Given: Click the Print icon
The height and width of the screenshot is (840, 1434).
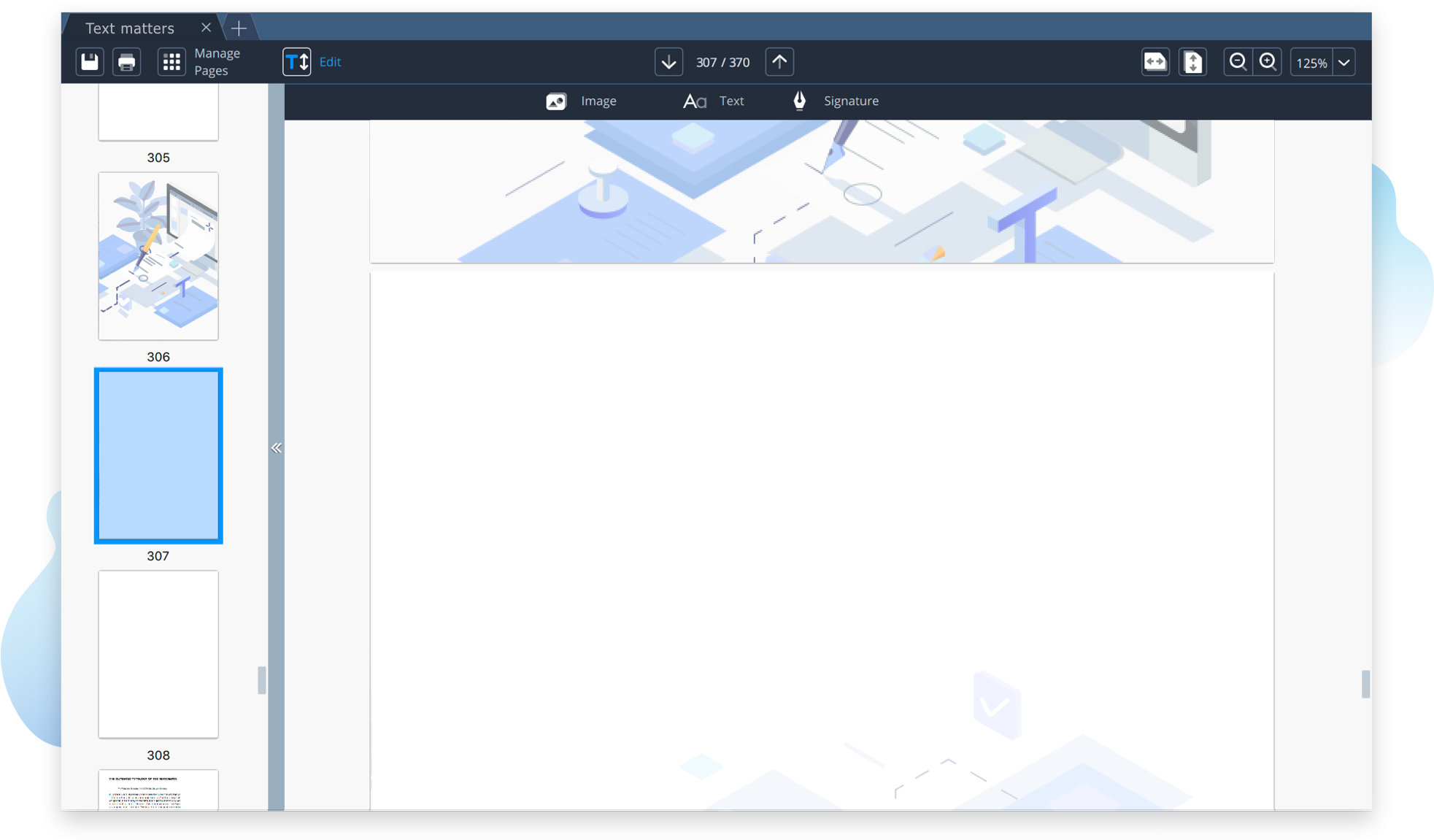Looking at the screenshot, I should (127, 62).
